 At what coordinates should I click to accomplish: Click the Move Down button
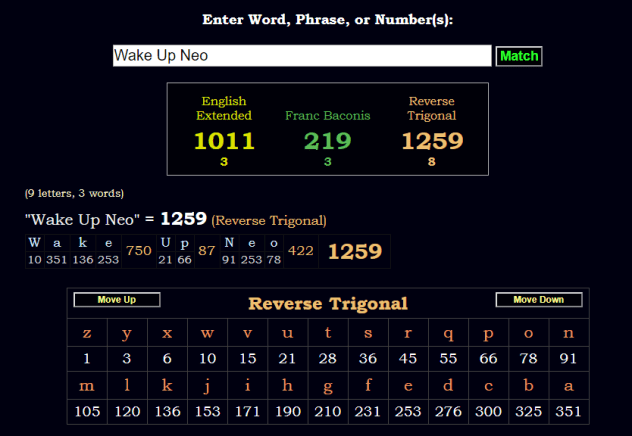538,300
